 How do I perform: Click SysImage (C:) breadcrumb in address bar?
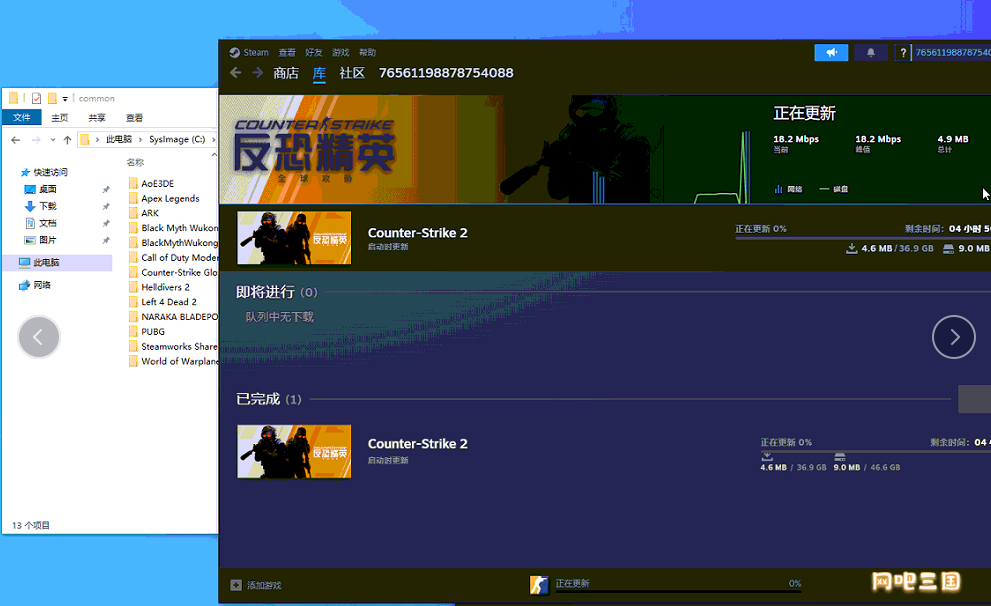pyautogui.click(x=177, y=139)
